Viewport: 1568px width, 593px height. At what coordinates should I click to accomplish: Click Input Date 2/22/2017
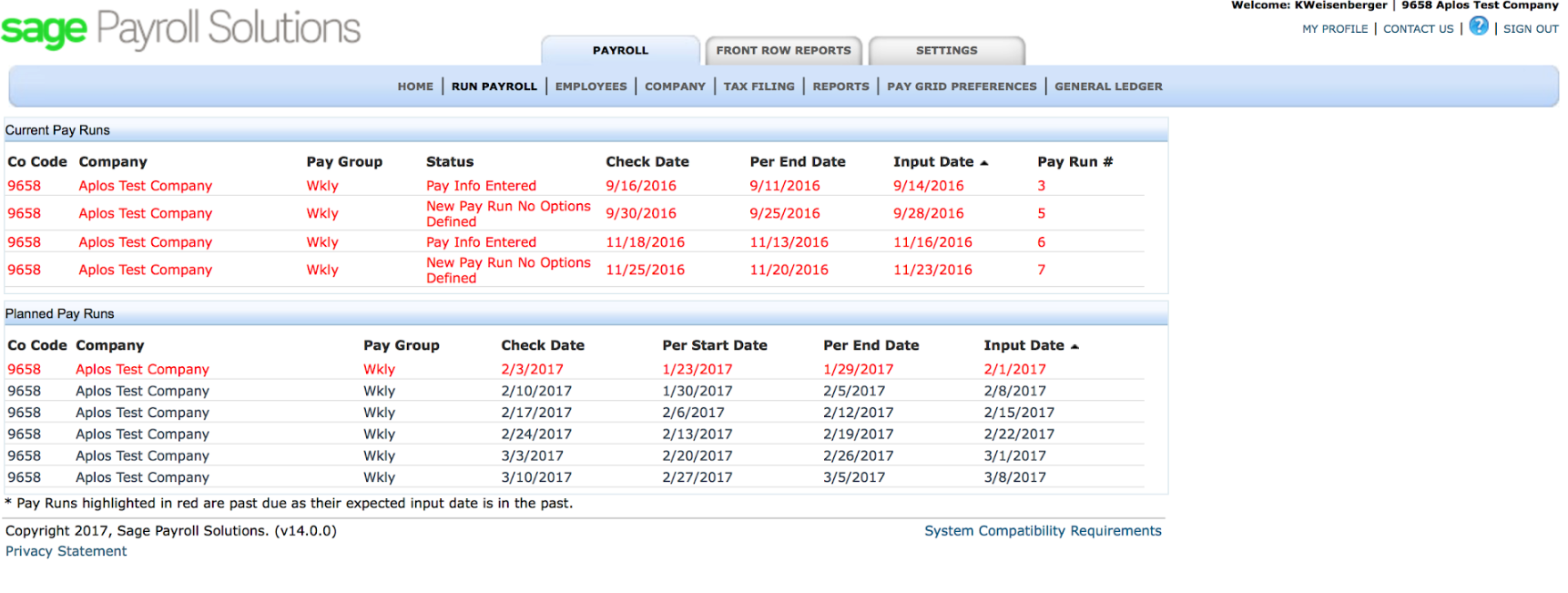point(1019,435)
